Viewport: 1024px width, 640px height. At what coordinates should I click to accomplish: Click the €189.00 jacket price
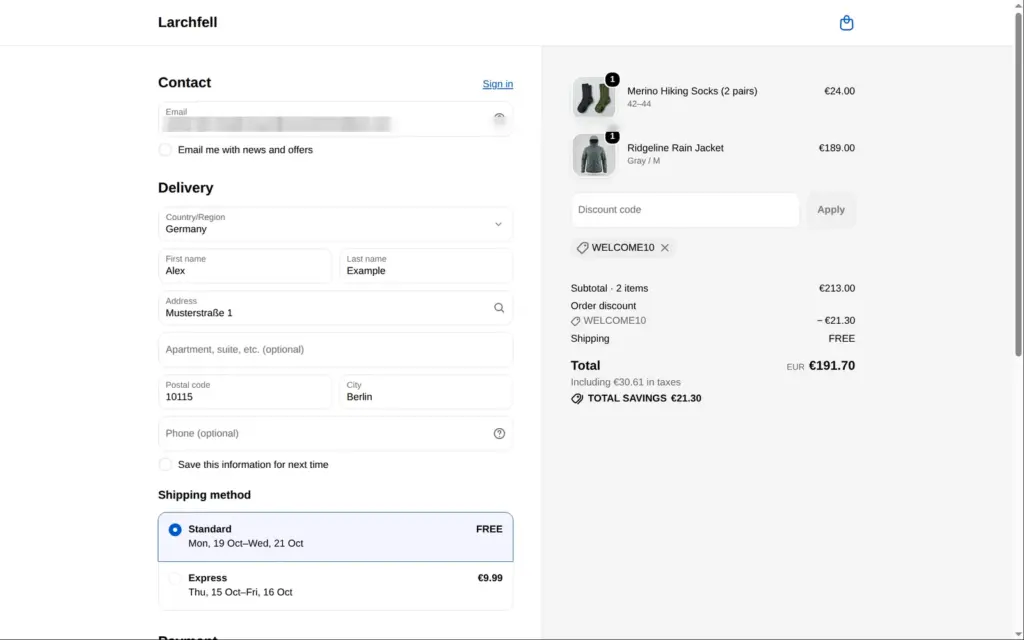click(837, 148)
